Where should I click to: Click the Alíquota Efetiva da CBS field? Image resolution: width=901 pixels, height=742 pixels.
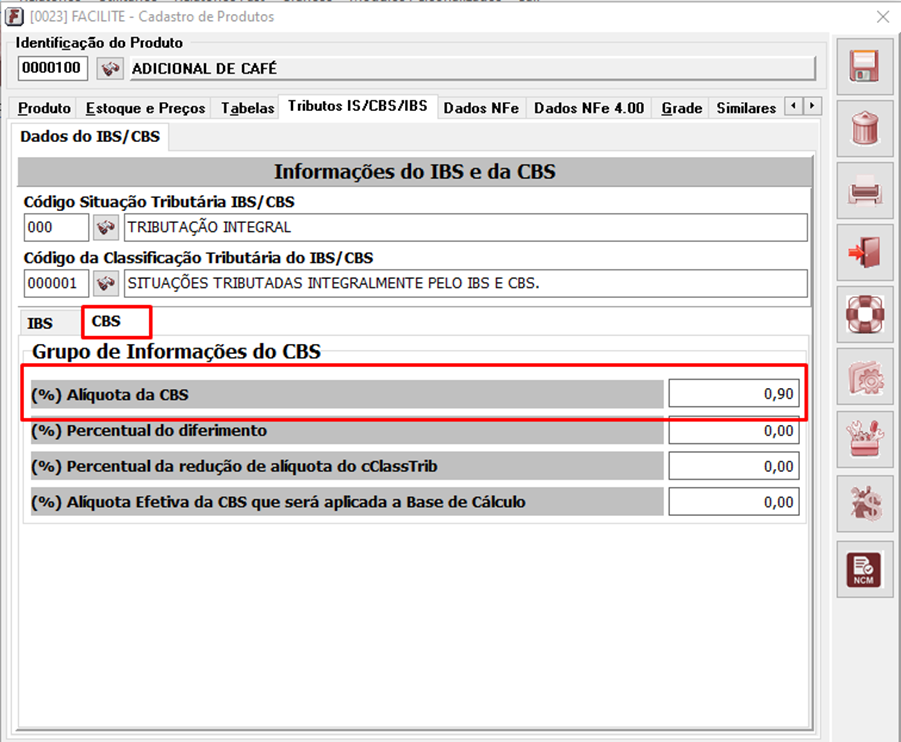tap(733, 502)
